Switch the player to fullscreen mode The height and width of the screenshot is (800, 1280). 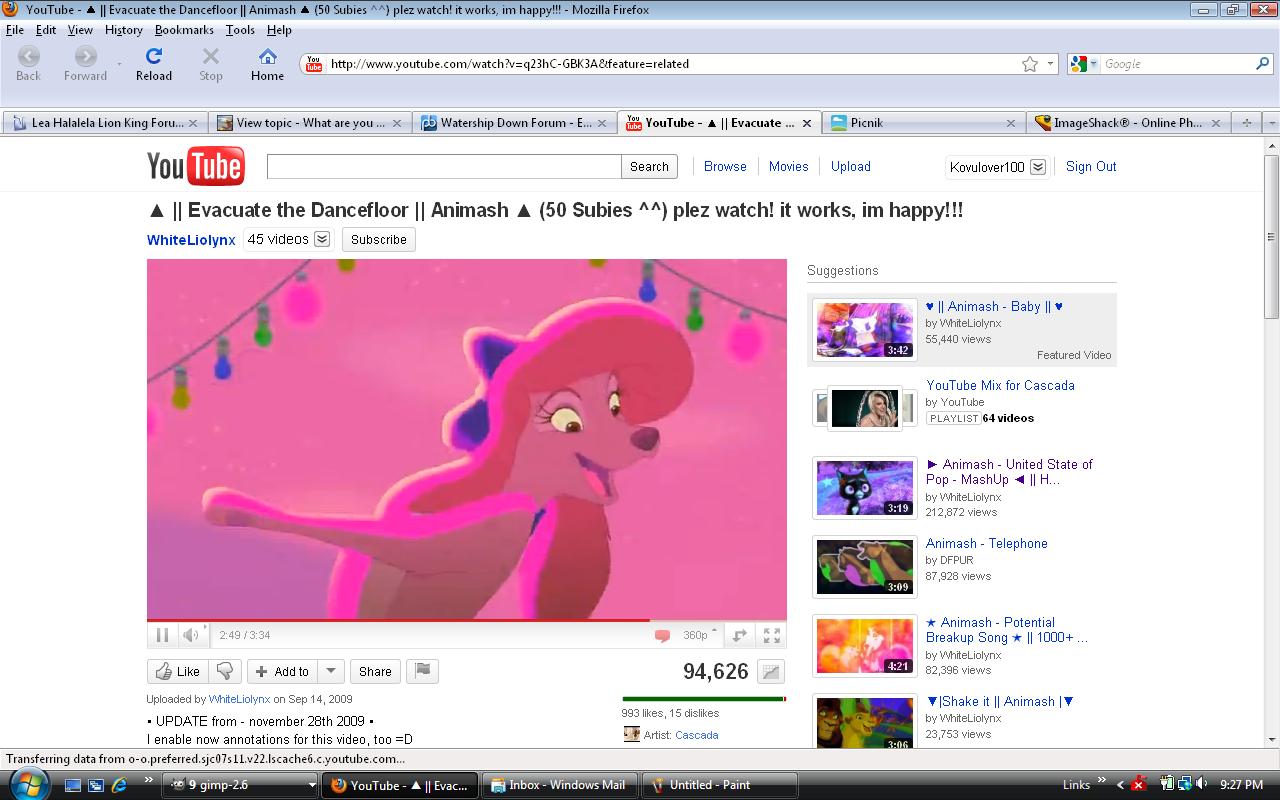(772, 635)
